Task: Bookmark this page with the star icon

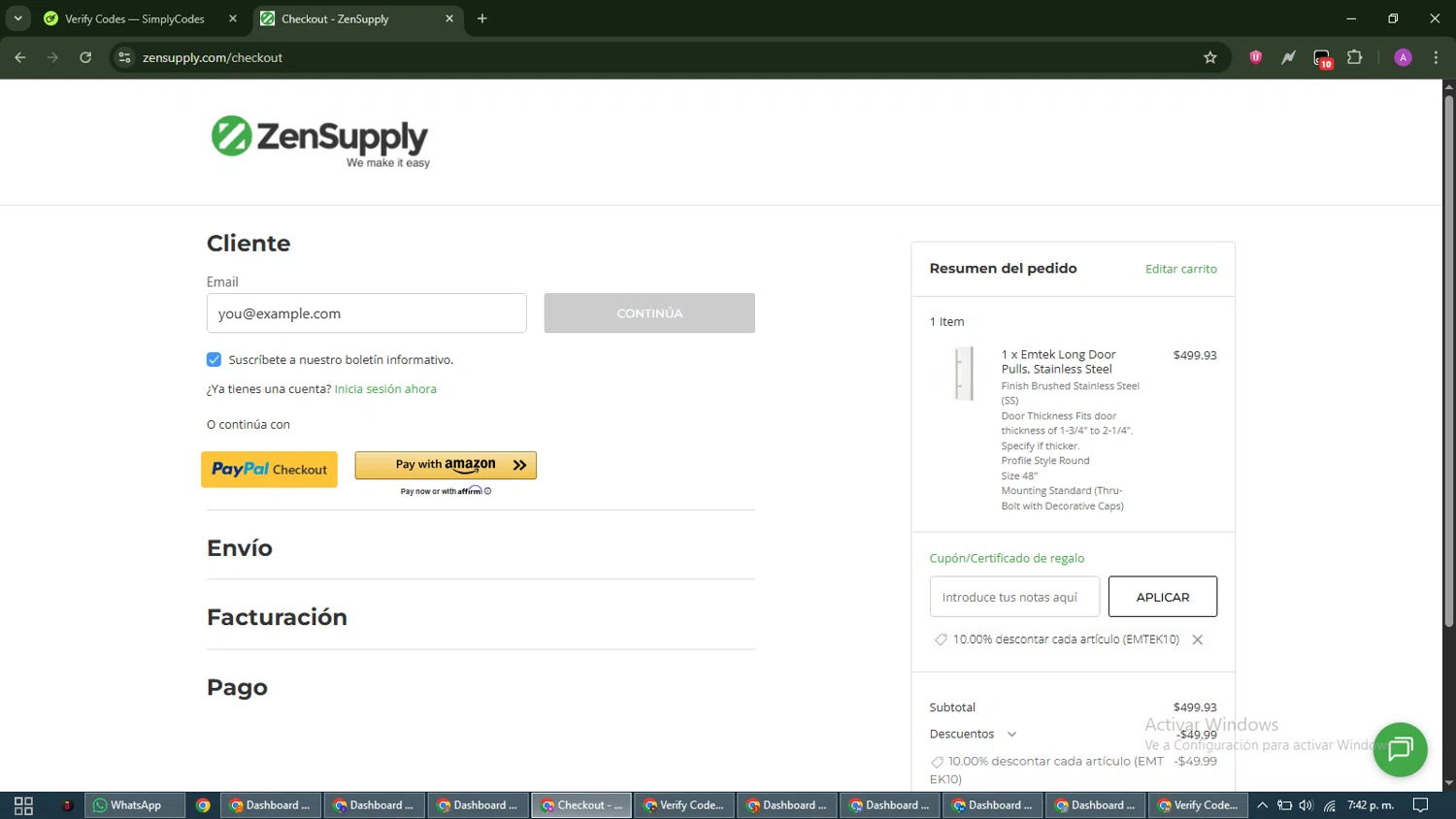Action: pos(1209,57)
